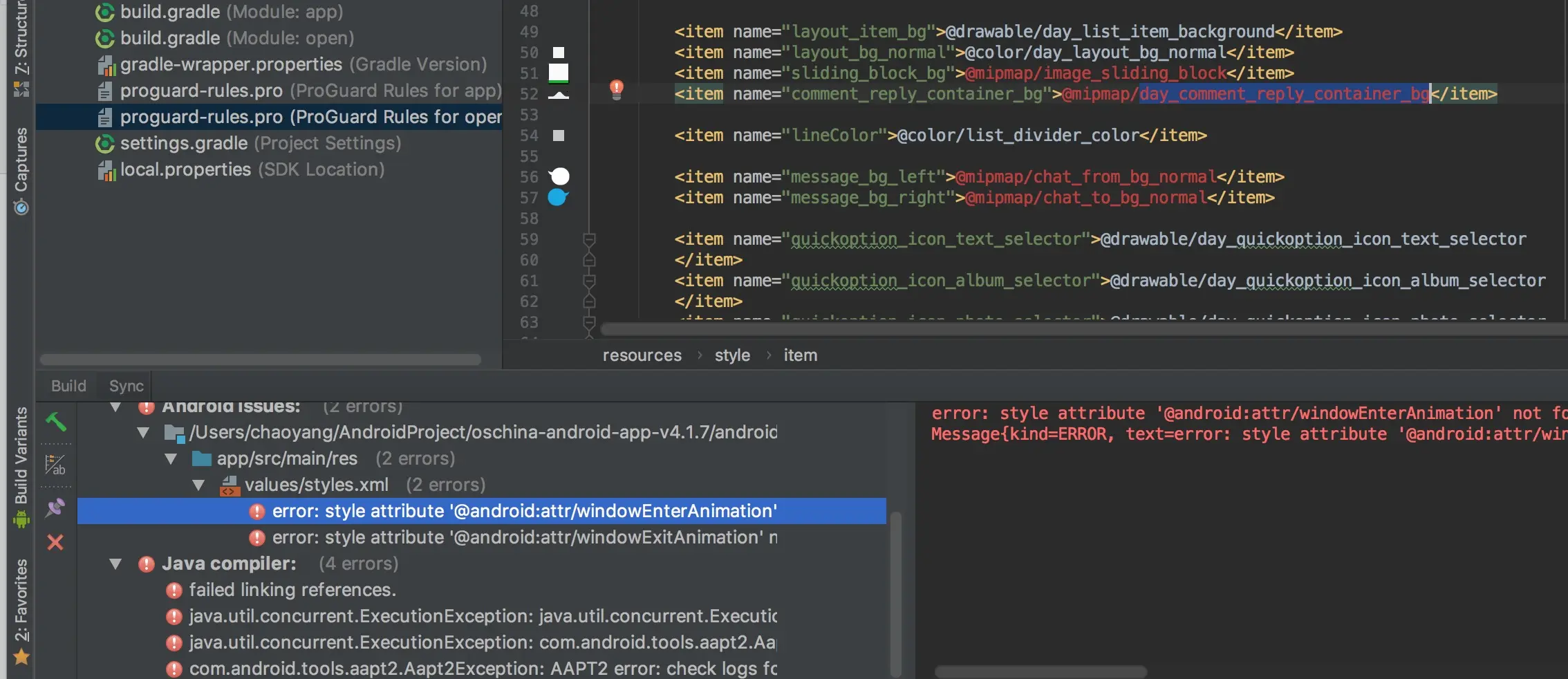Click 'style' breadcrumb

pos(732,355)
